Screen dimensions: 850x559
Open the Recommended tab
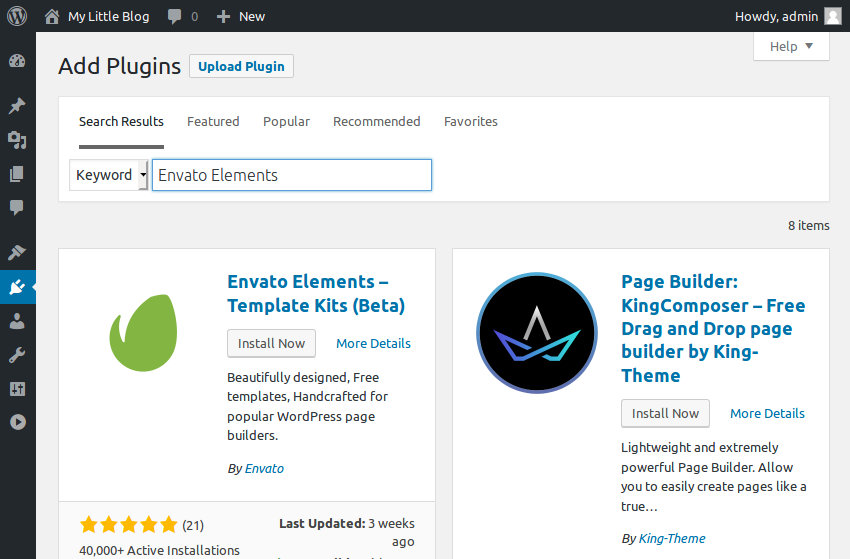377,121
